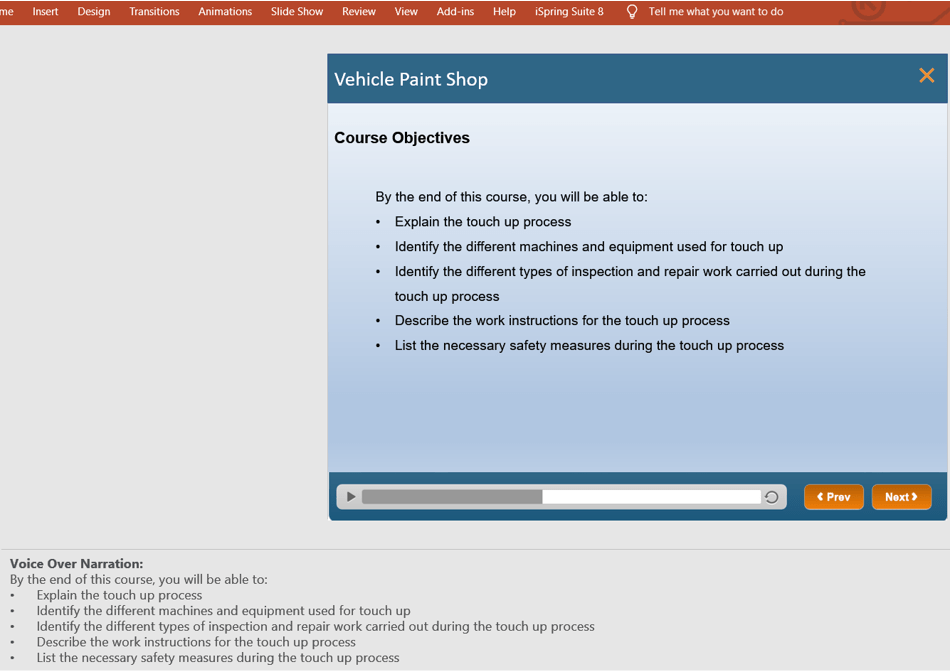The image size is (950, 671).
Task: Go to the previous slide with Prev
Action: (833, 497)
